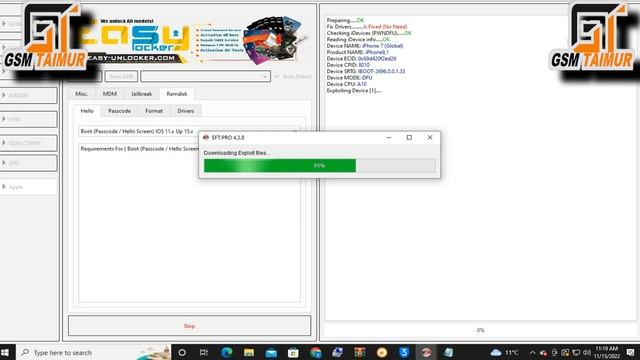Click the EFT PRO 4.3.0 dialog icon

pos(206,138)
